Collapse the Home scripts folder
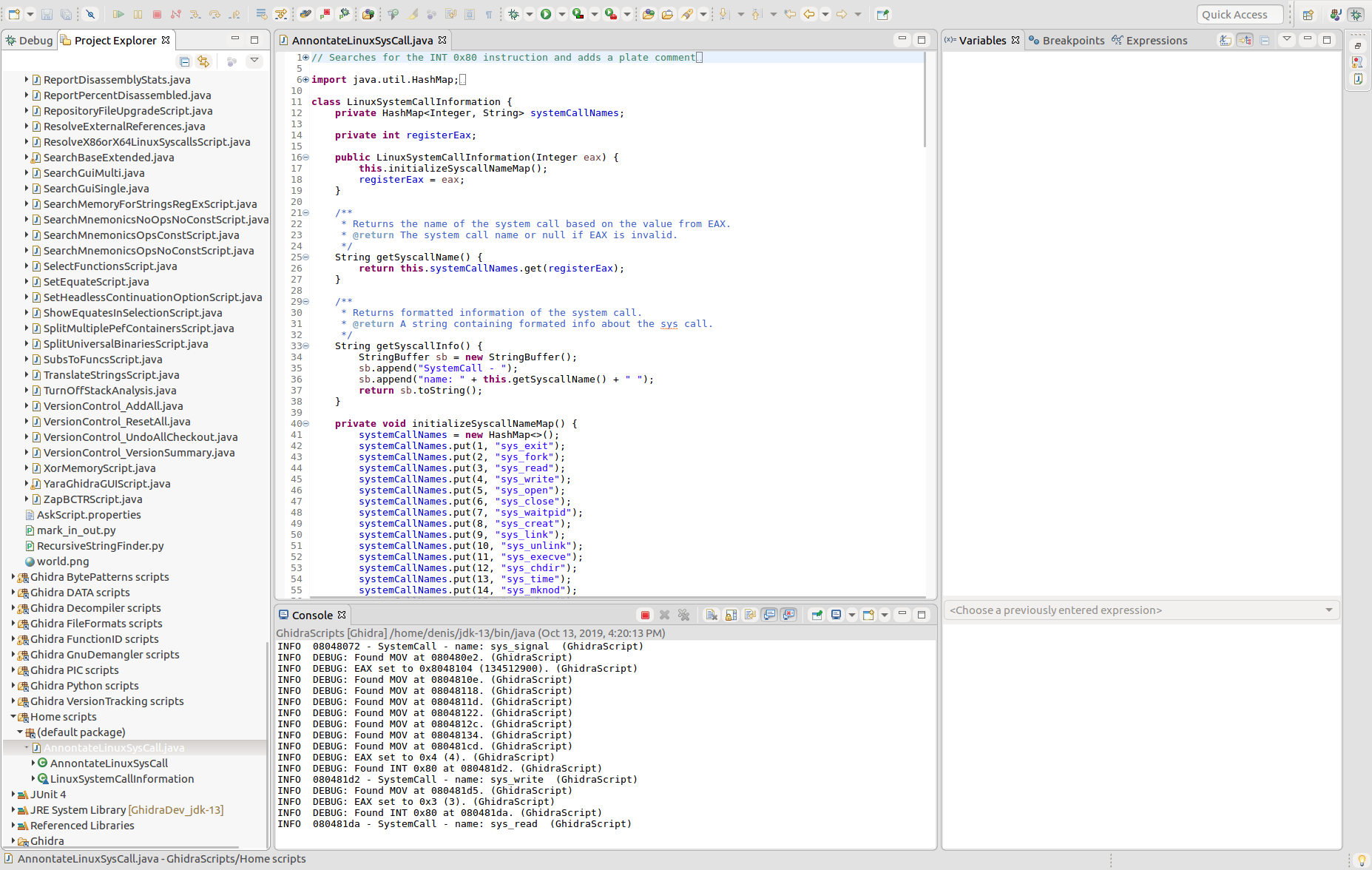Screen dimensions: 1372x870 coord(13,717)
